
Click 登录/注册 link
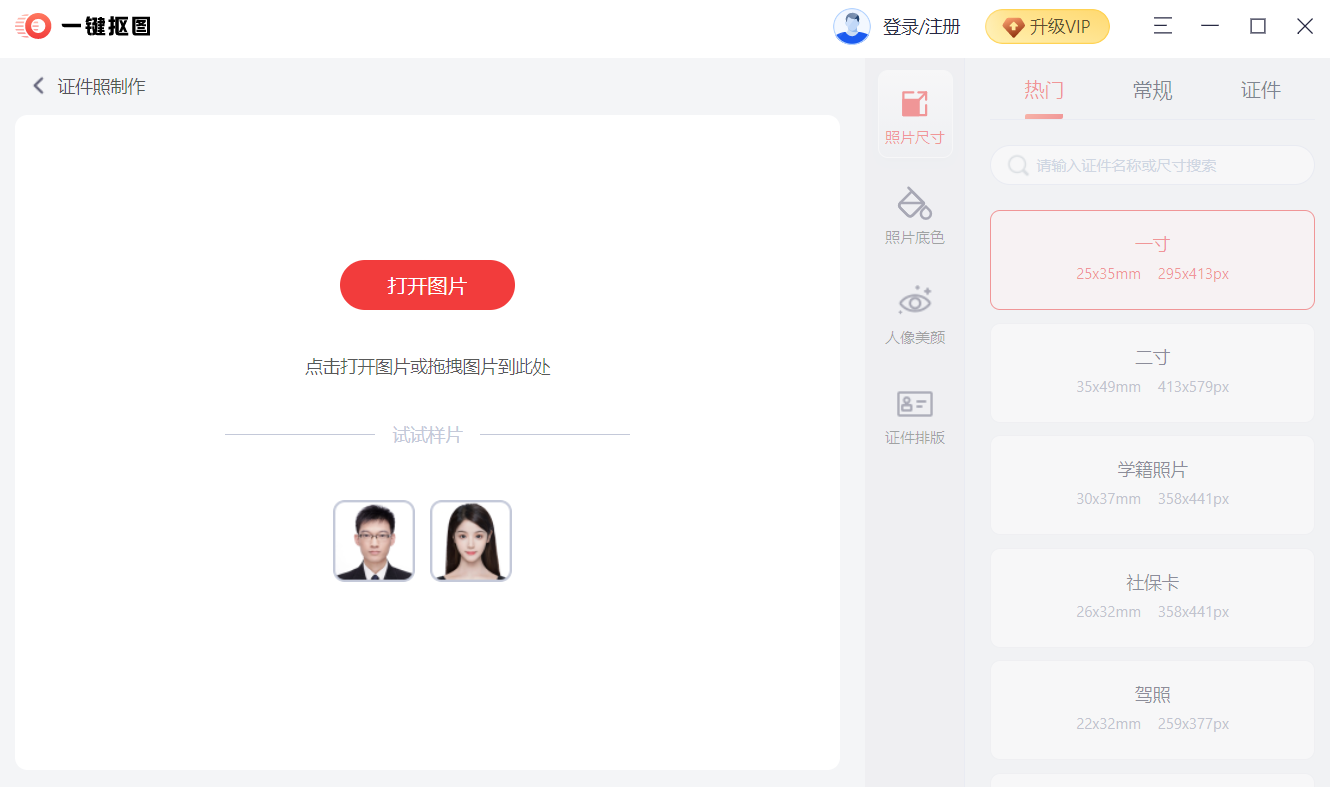pos(921,27)
